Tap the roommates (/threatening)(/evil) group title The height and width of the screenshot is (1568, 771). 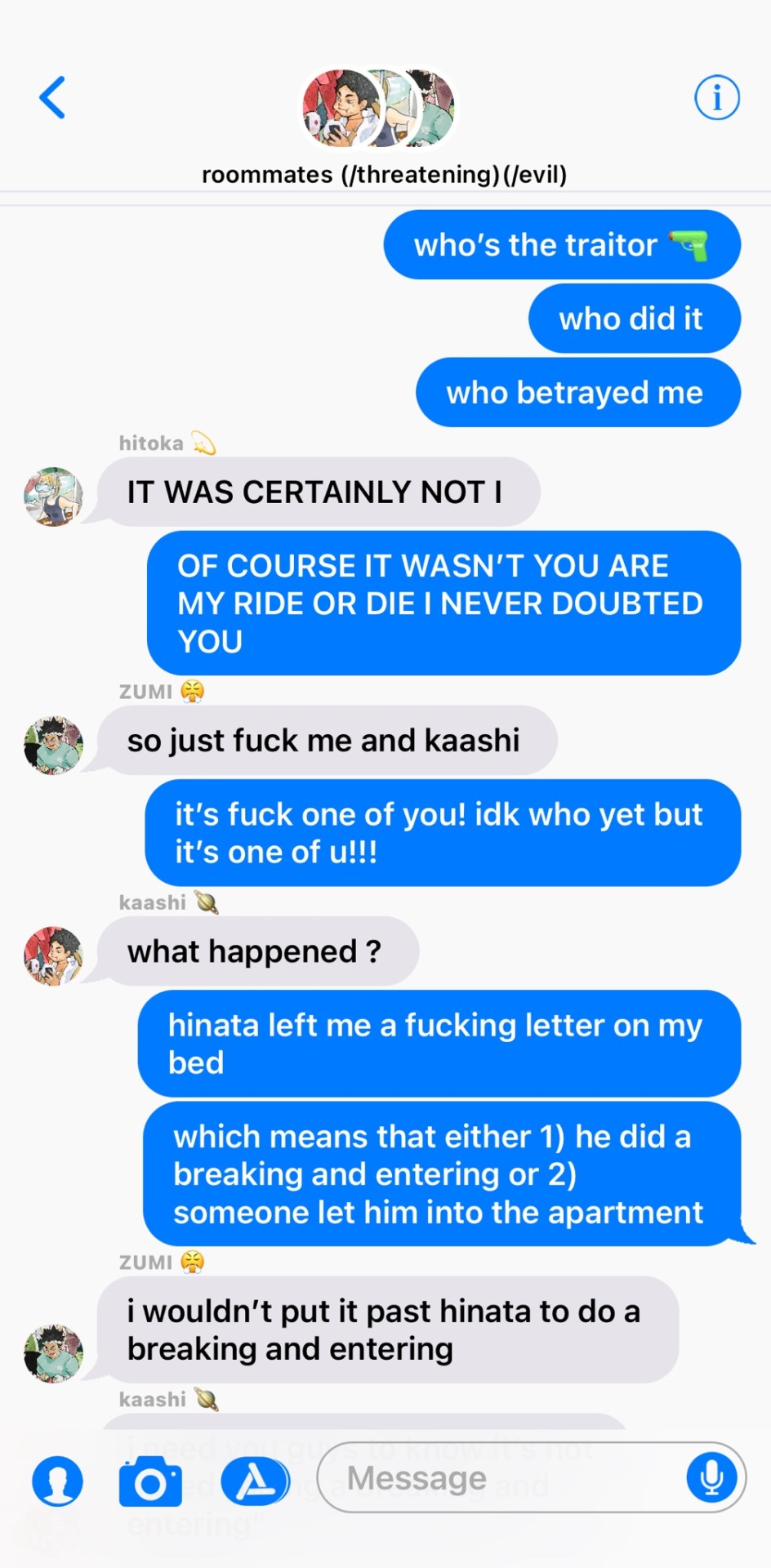tap(385, 175)
